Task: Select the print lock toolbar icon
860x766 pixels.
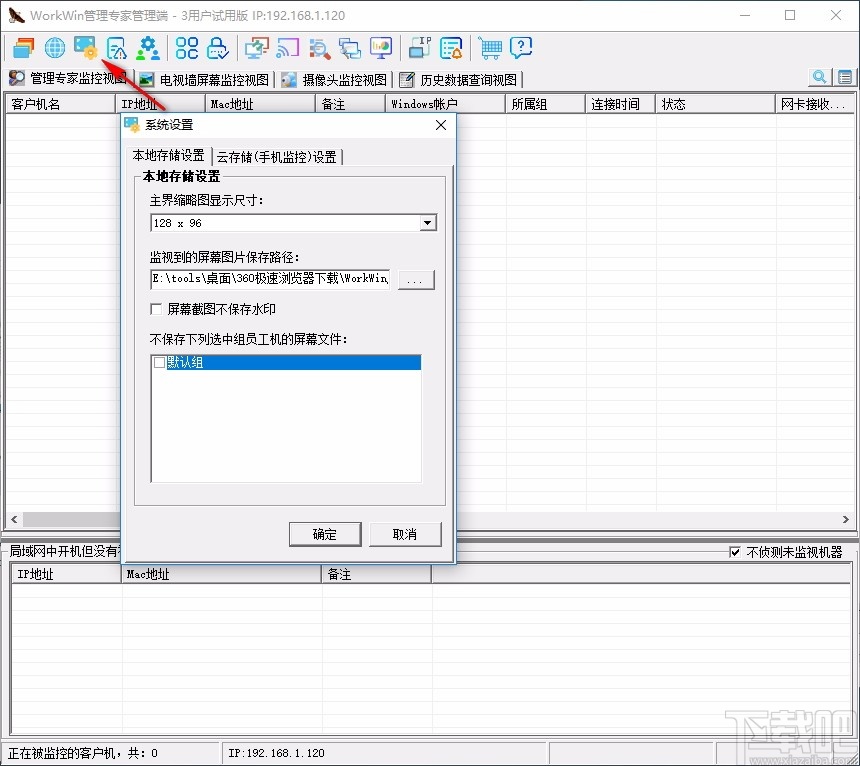Action: 217,47
